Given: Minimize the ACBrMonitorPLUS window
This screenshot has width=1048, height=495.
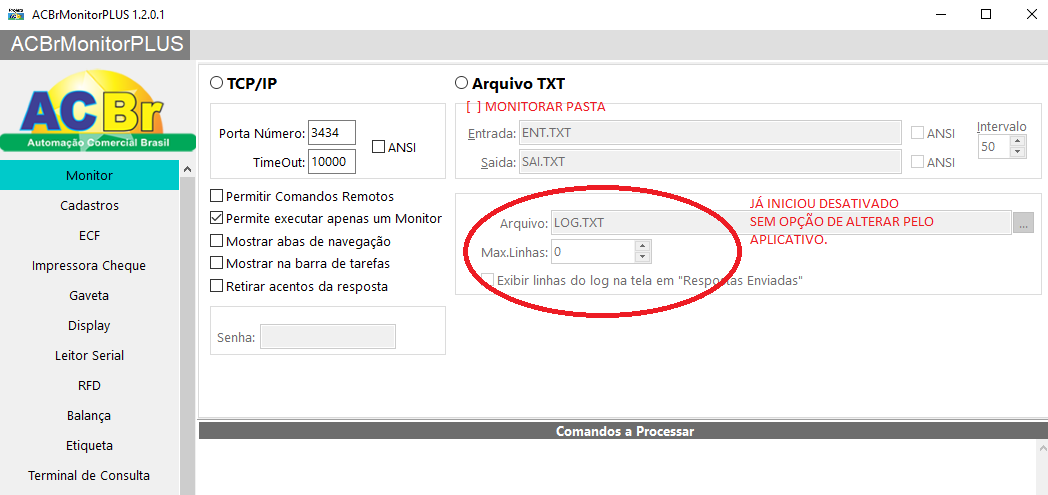Looking at the screenshot, I should click(942, 14).
